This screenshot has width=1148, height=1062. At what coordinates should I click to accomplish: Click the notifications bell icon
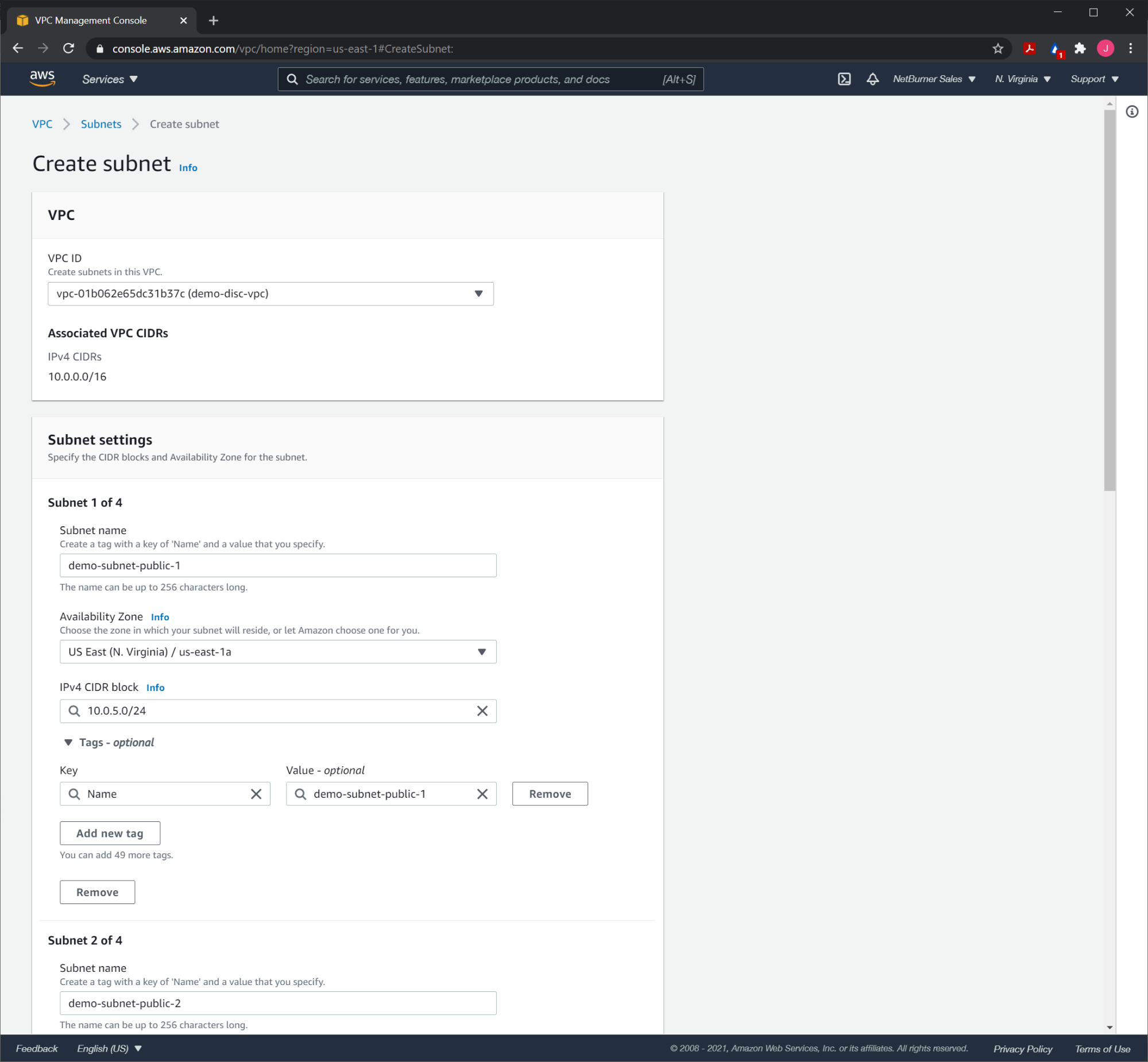tap(872, 79)
